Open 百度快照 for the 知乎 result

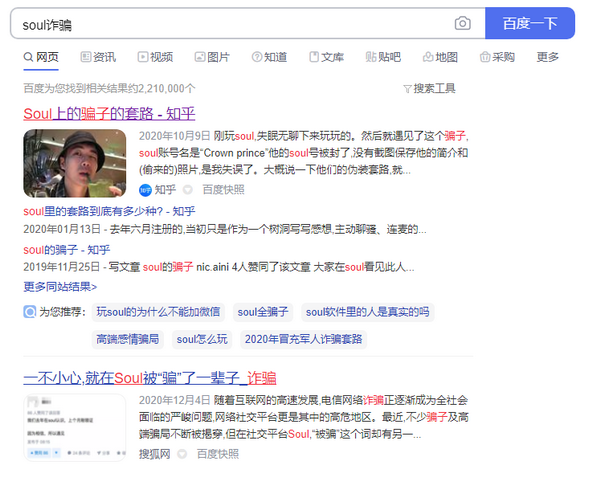click(x=223, y=190)
